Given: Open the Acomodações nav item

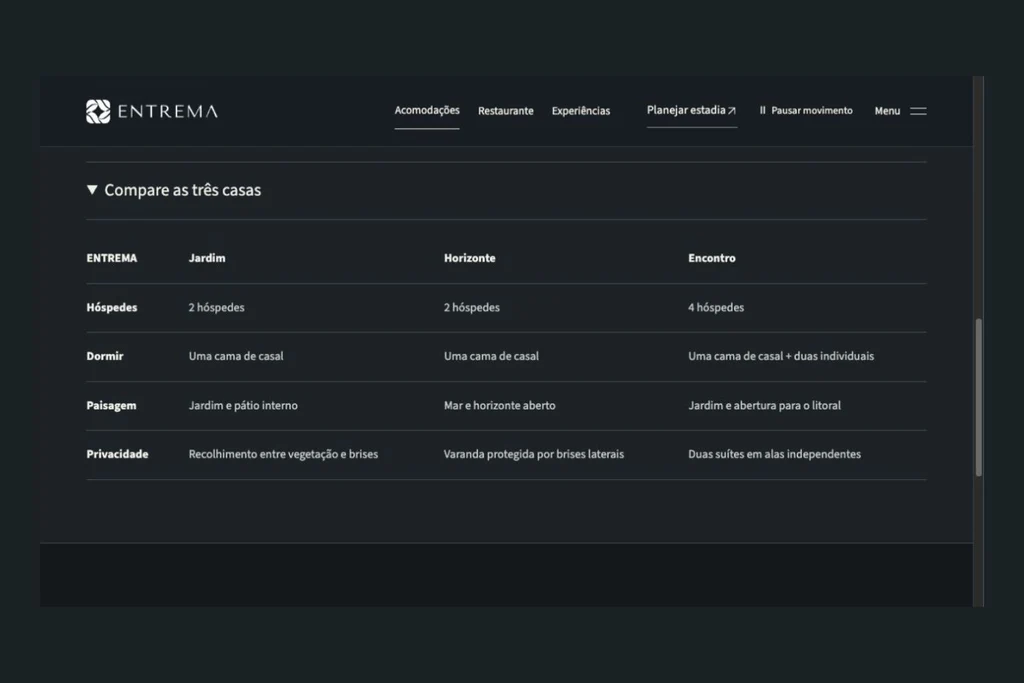Looking at the screenshot, I should tap(427, 110).
